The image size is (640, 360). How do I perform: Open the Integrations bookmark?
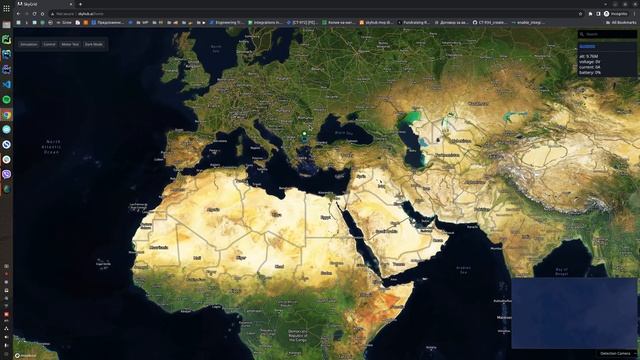[x=264, y=22]
